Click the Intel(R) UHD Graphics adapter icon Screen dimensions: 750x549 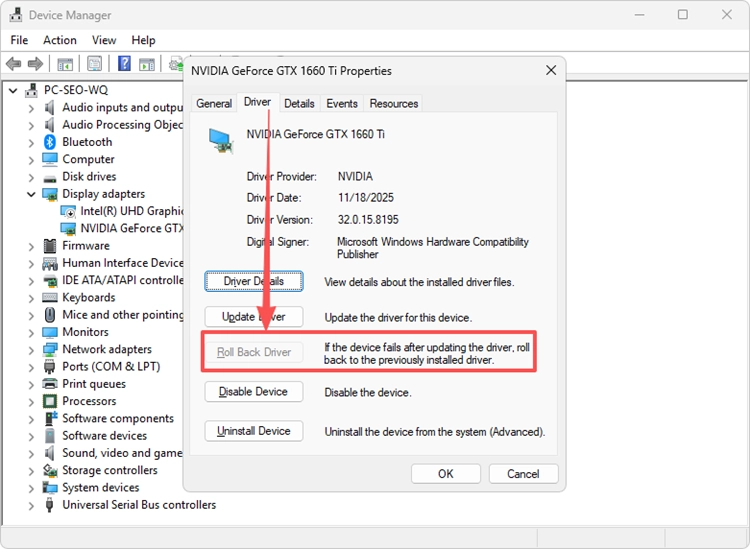[x=68, y=211]
